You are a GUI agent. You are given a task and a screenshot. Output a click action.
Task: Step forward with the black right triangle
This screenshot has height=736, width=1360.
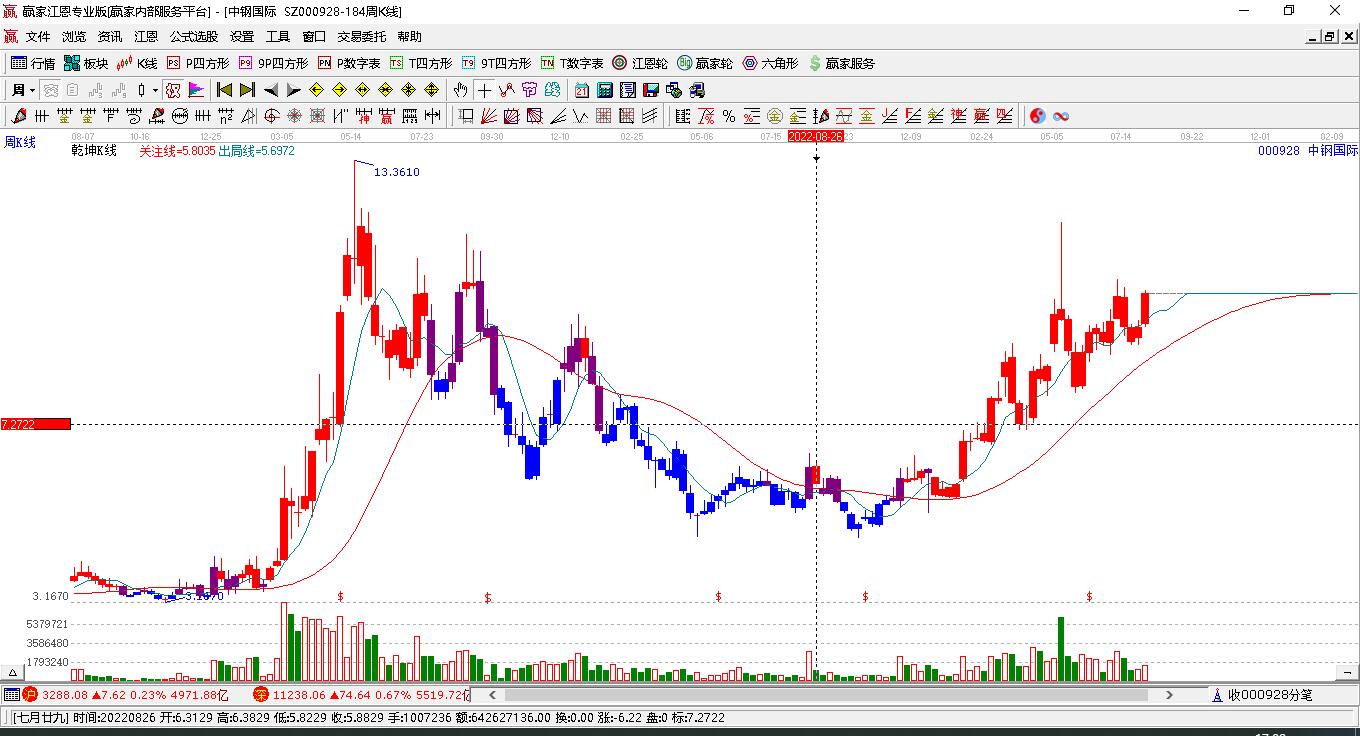click(293, 90)
